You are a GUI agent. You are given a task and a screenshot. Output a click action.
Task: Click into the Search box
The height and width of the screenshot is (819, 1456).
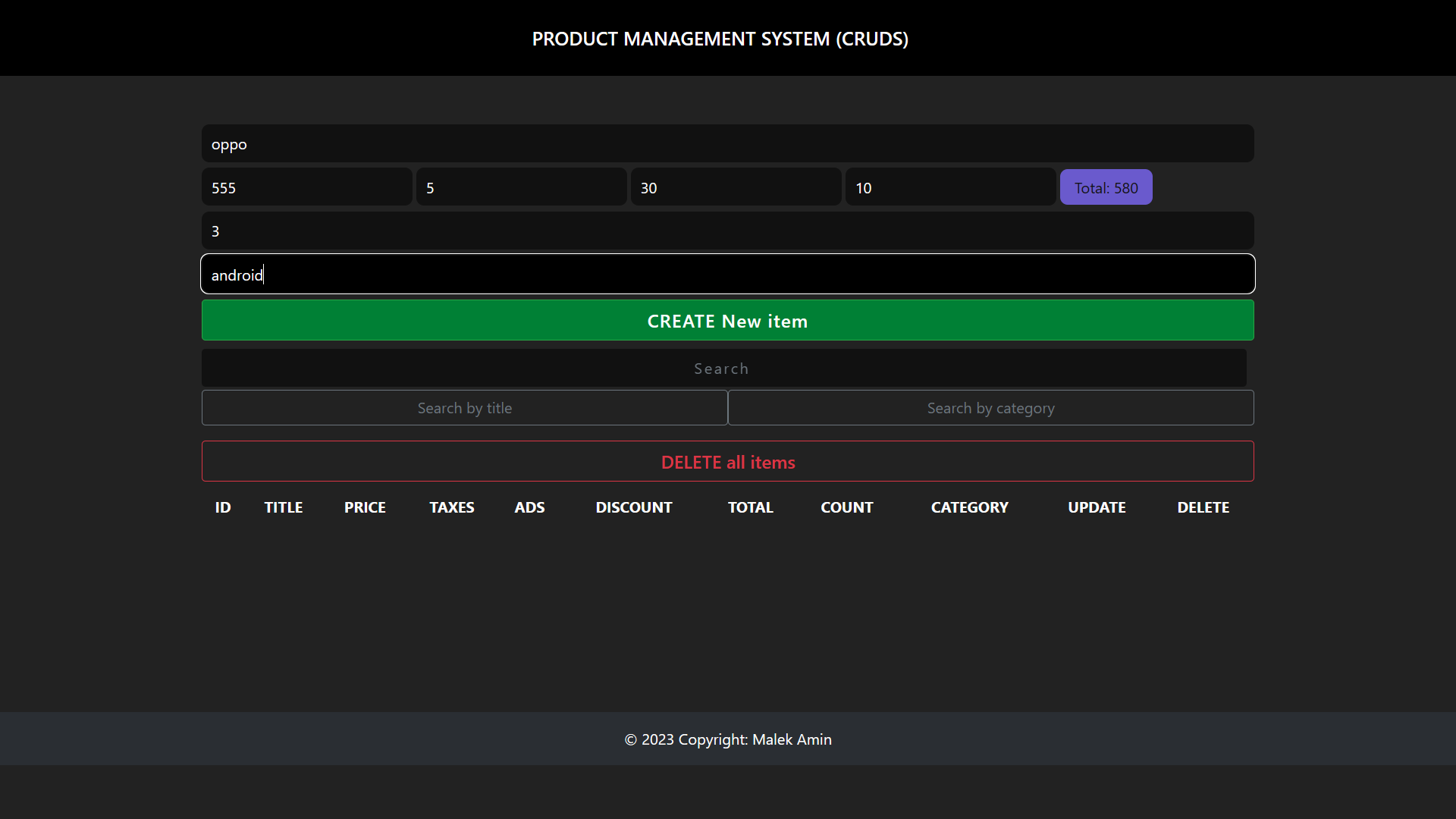[x=723, y=368]
